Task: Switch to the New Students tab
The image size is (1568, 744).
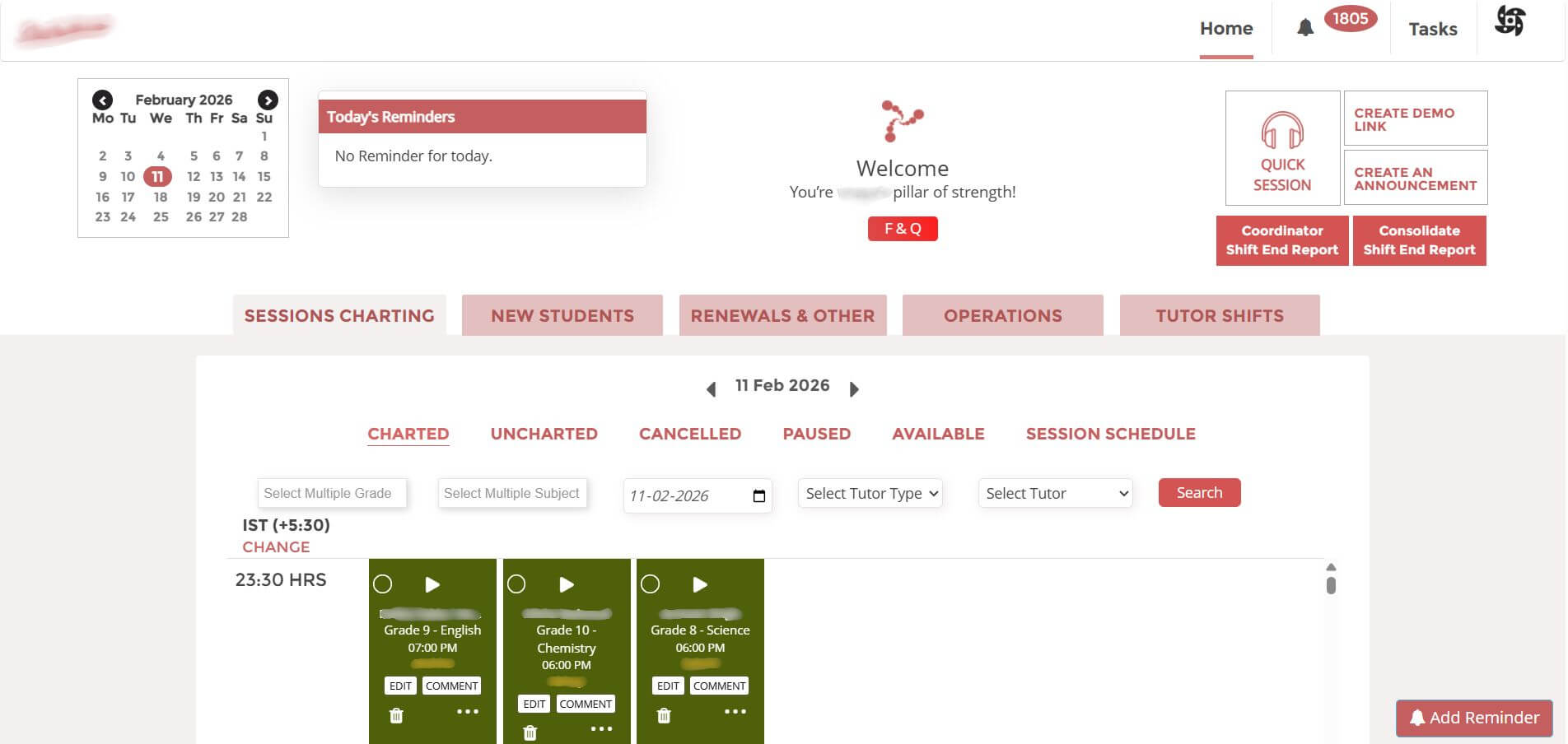Action: coord(562,316)
